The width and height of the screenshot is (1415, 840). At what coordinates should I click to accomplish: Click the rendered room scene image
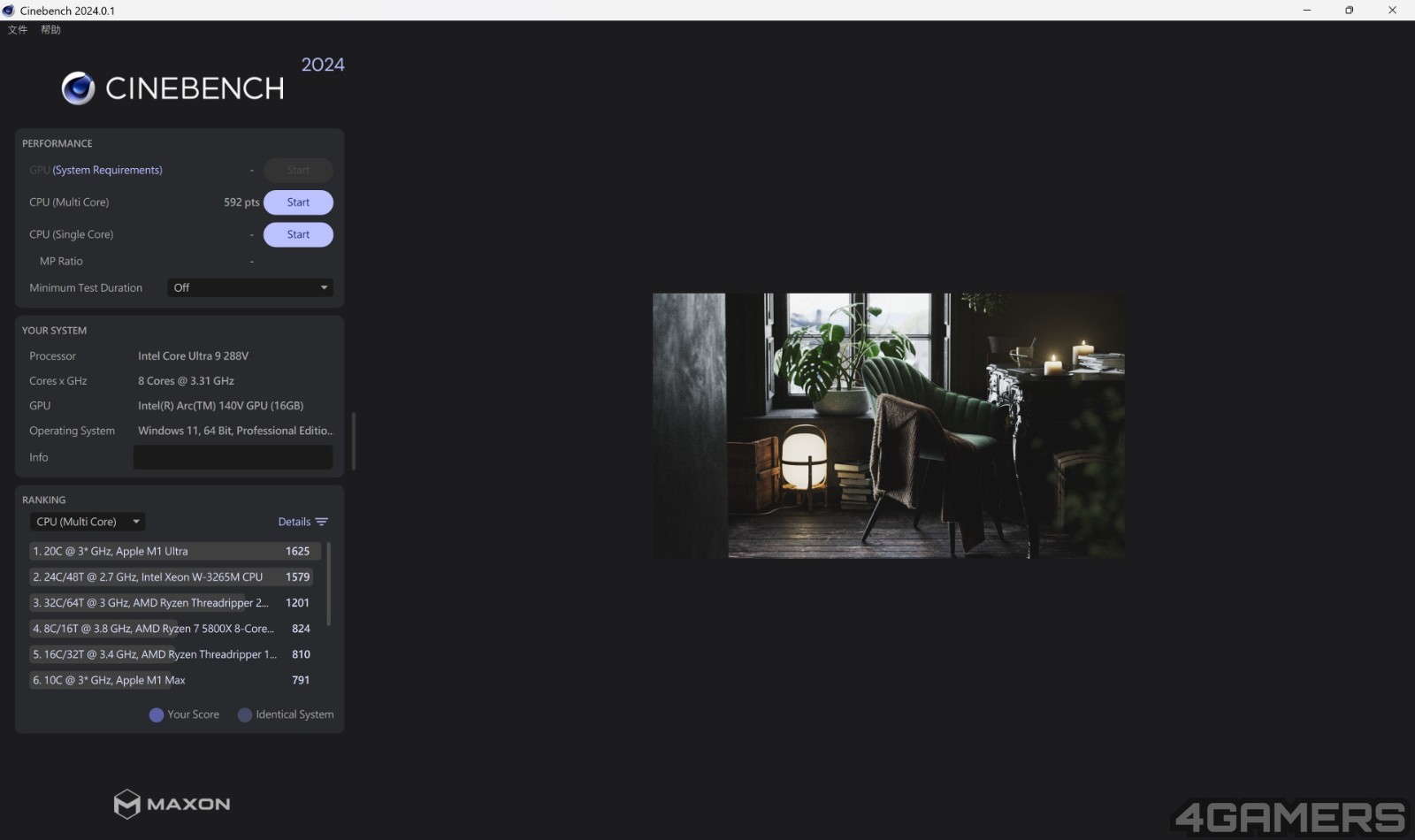(x=889, y=425)
